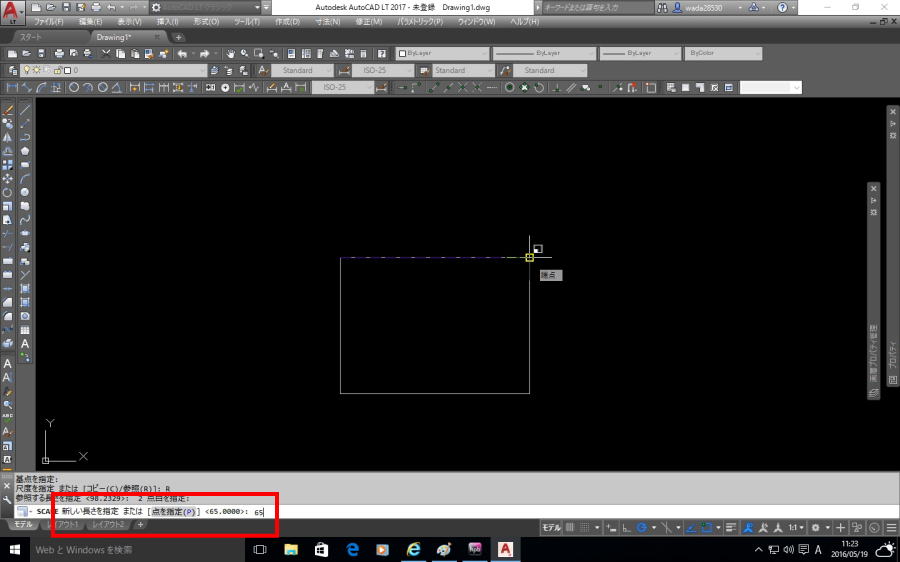Click the Text Style icon
900x562 pixels.
click(x=263, y=70)
